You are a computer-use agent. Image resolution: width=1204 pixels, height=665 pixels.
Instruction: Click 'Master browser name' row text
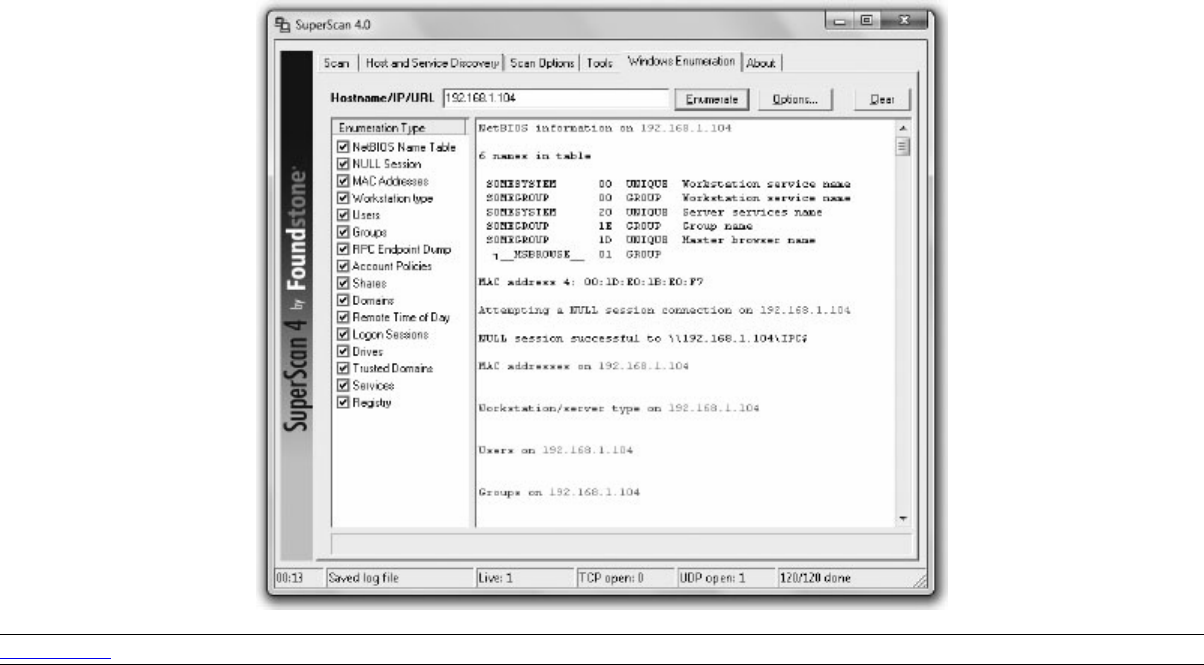coord(747,240)
